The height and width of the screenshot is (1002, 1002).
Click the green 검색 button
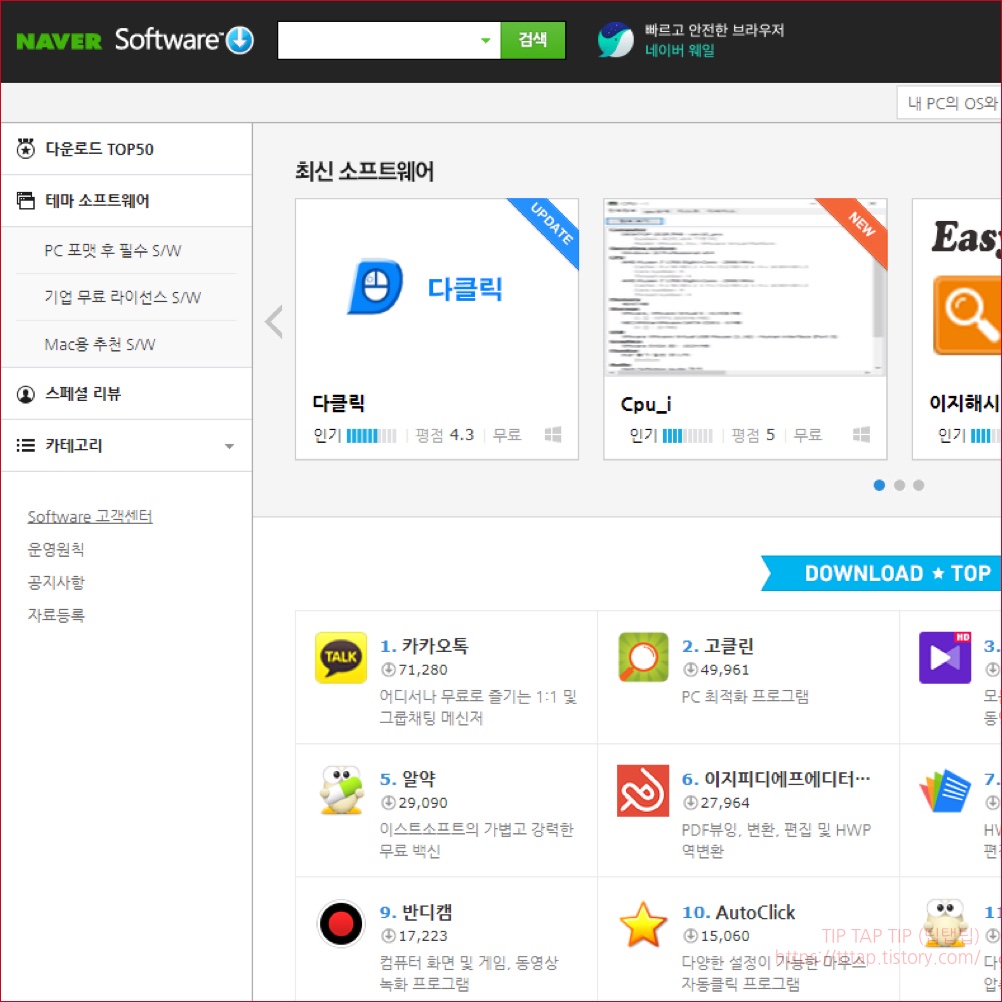tap(532, 40)
